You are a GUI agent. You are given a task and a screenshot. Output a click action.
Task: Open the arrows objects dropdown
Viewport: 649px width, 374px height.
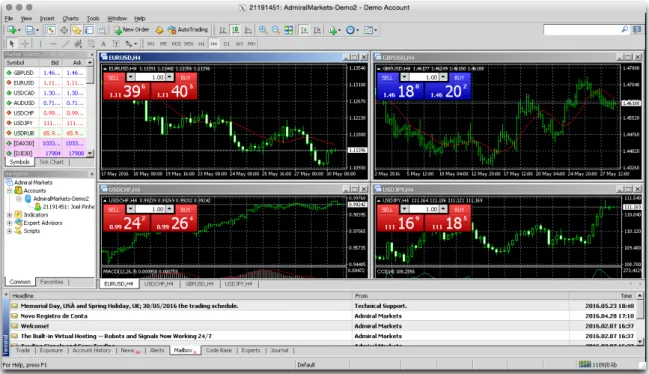coord(131,43)
